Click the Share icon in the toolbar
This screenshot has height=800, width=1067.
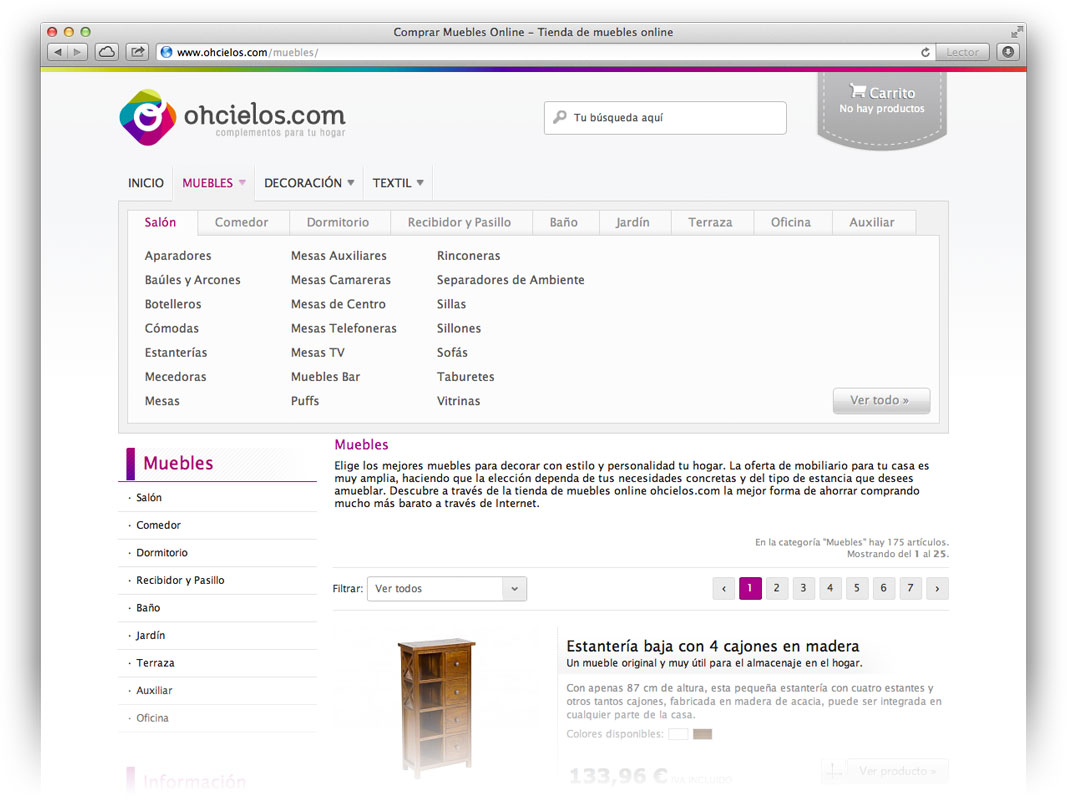point(137,52)
